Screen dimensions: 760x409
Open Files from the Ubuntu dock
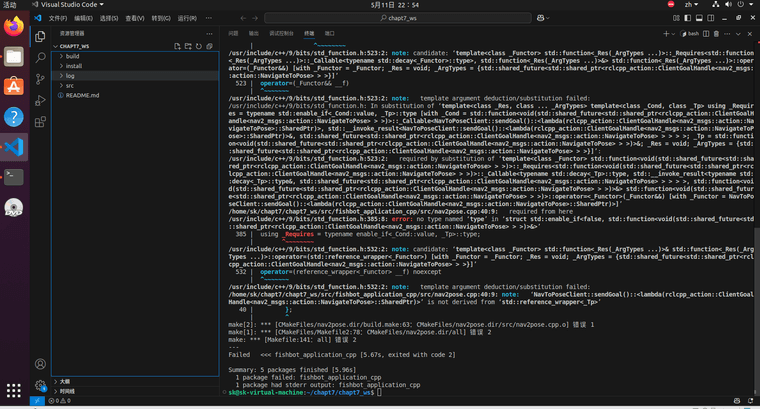14,57
